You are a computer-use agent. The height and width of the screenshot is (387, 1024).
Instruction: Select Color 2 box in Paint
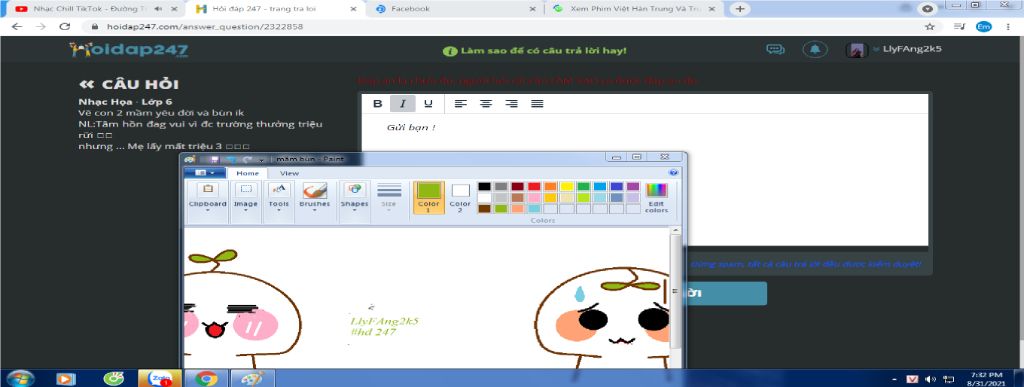[460, 197]
